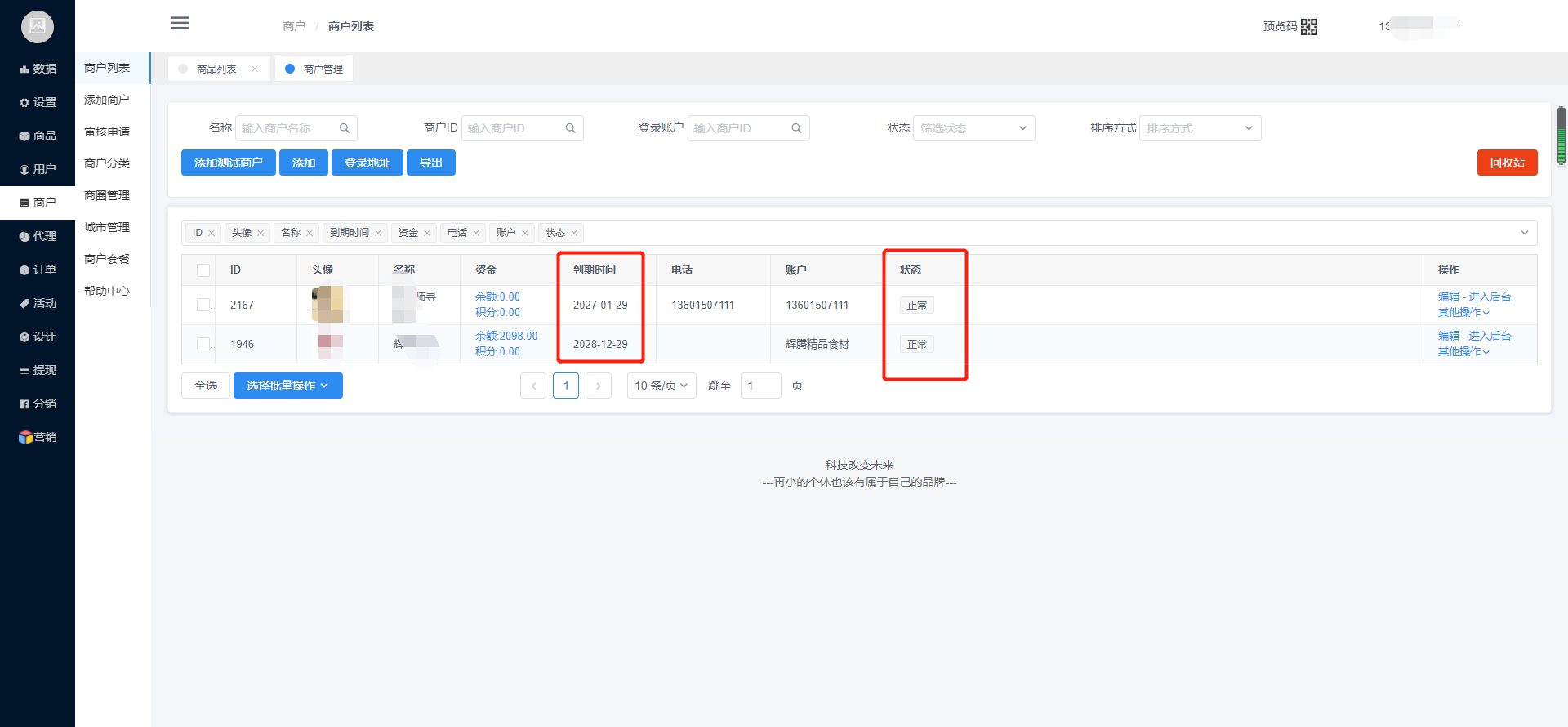Expand the 排序方式 dropdown

[x=1200, y=128]
